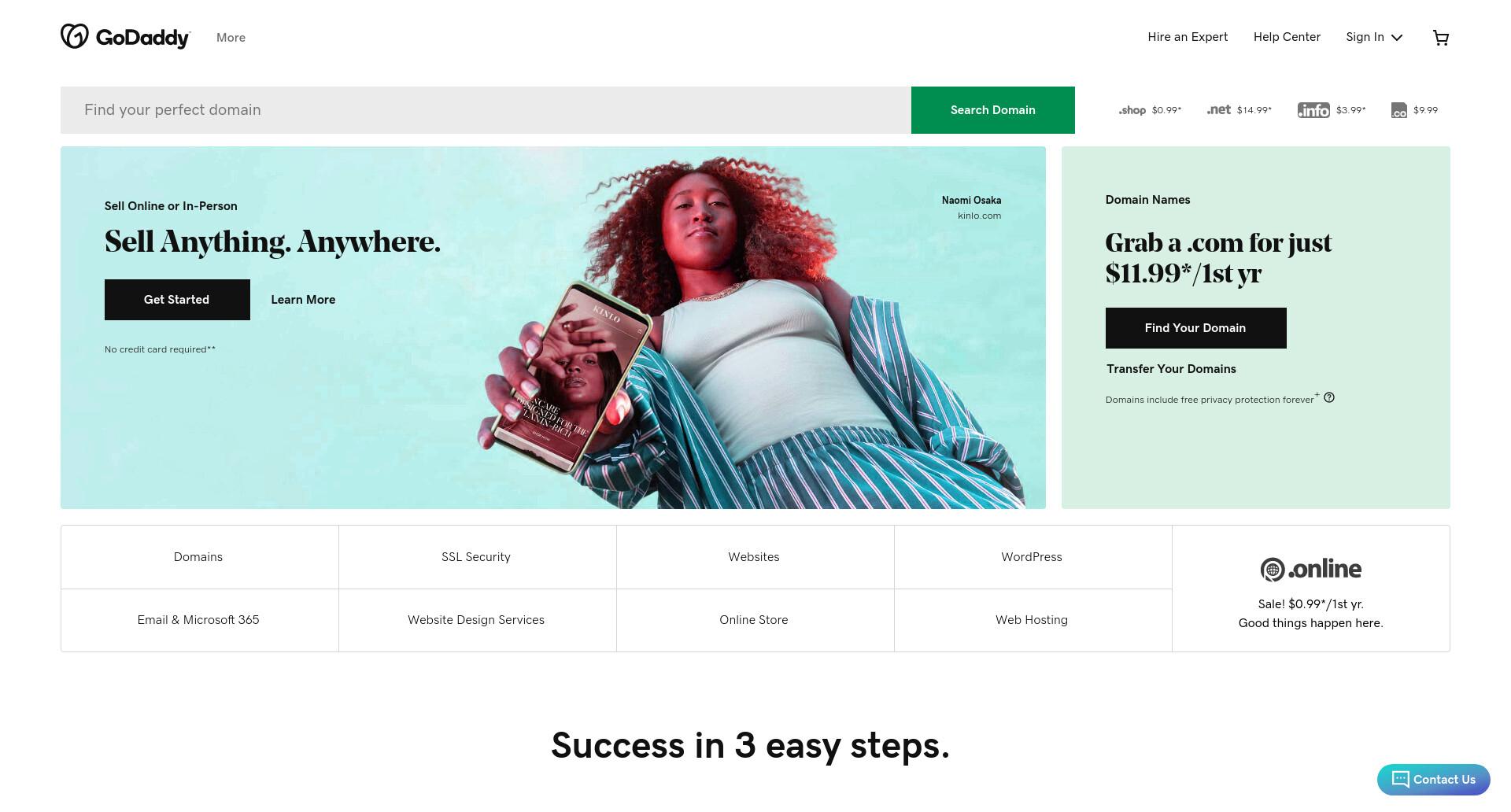Focus the Find your perfect domain field
1511x812 pixels.
pyautogui.click(x=486, y=110)
